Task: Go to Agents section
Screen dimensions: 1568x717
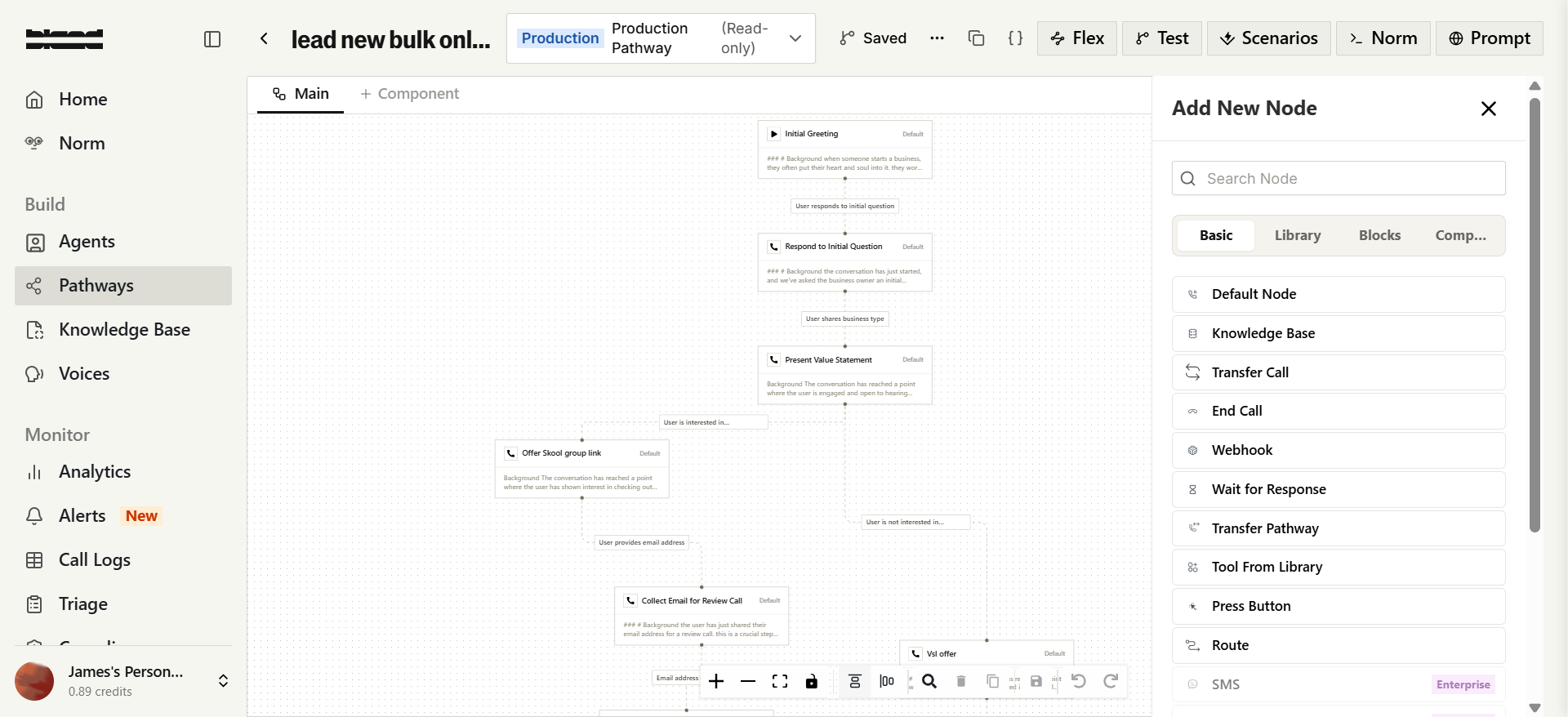Action: 123,242
